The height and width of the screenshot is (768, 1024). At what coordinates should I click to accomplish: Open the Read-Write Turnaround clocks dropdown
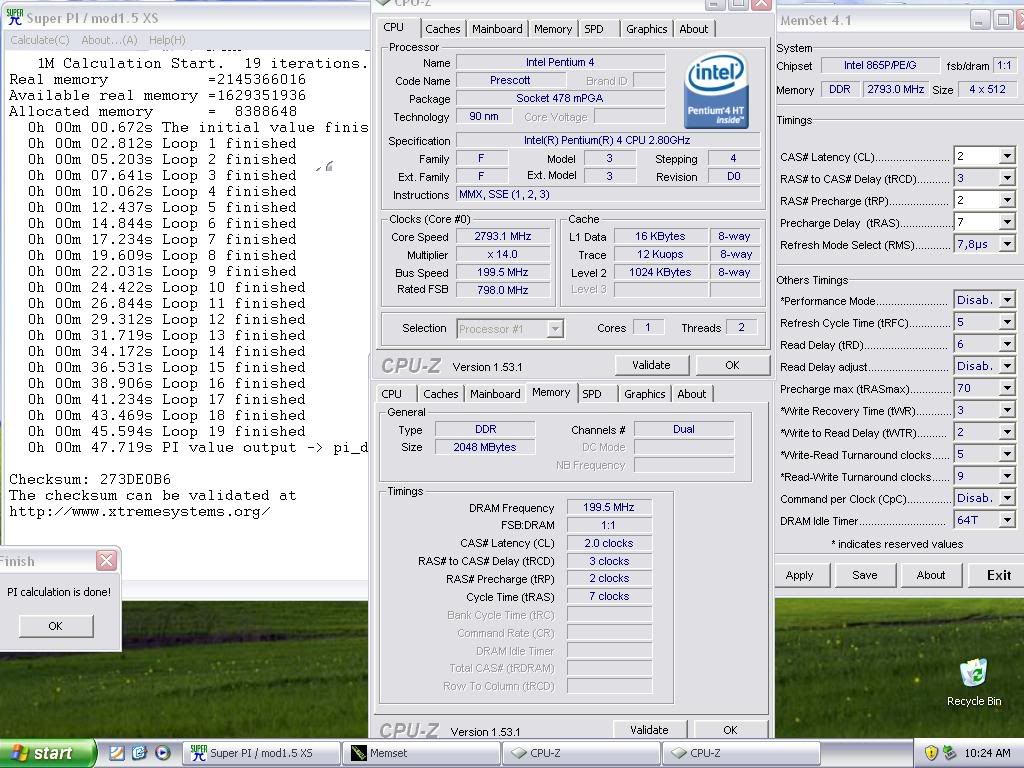(1007, 477)
